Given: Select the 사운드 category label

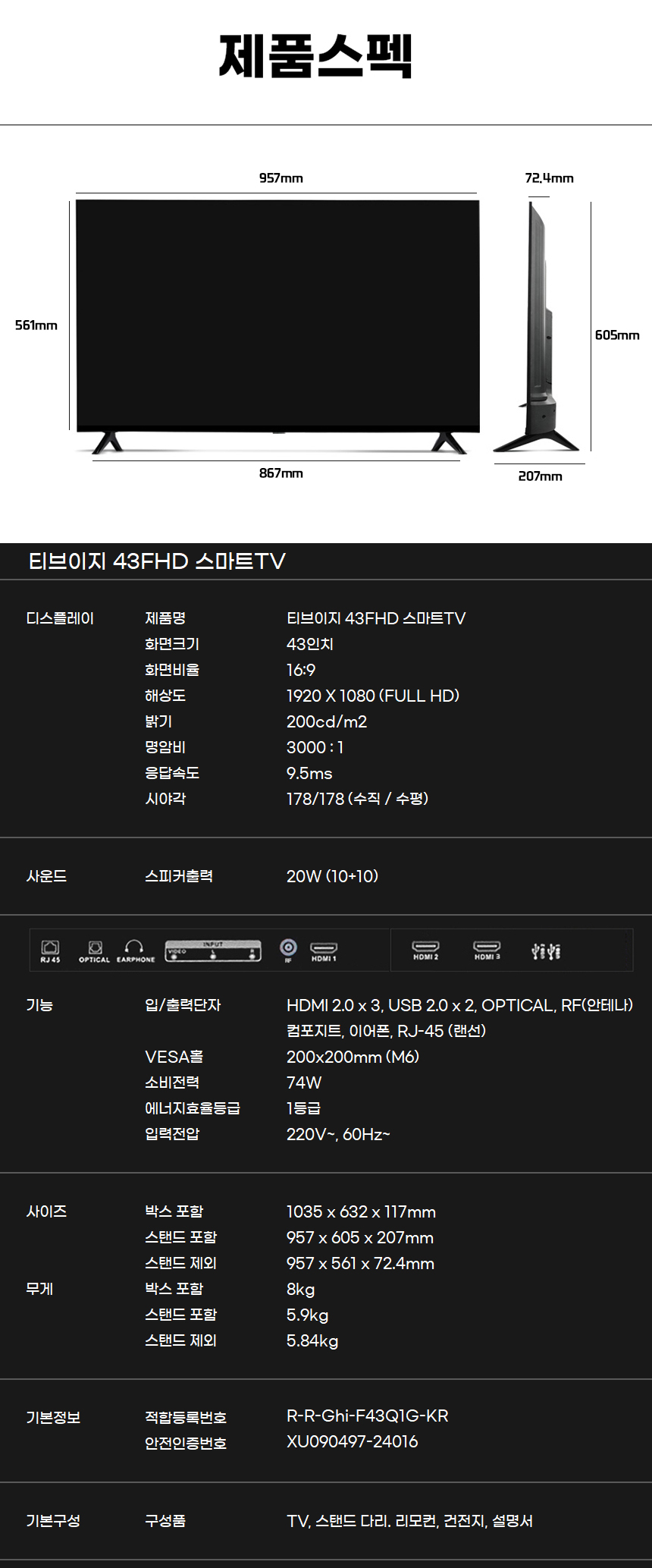Looking at the screenshot, I should [46, 876].
